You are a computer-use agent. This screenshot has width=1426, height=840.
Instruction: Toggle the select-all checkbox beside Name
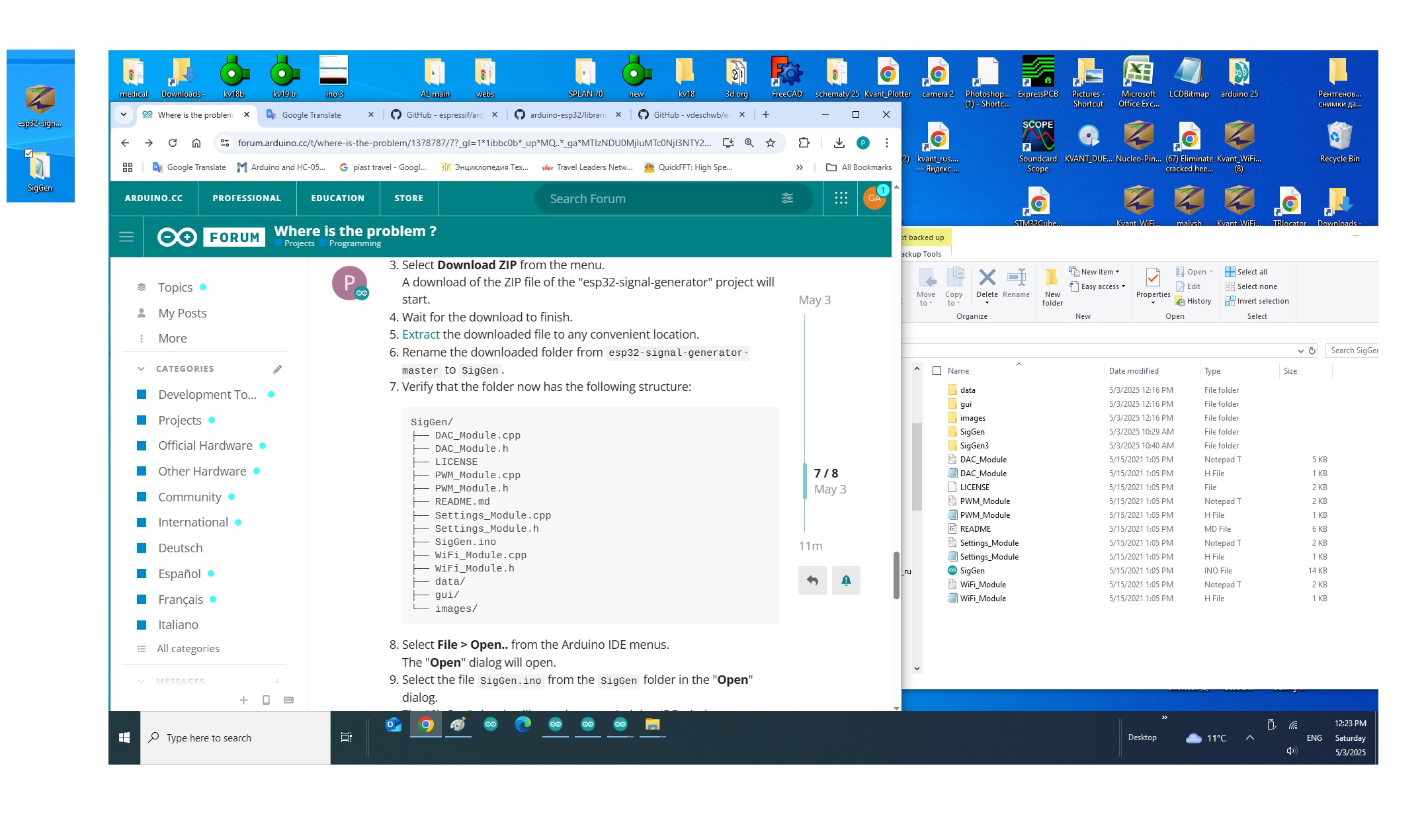(x=937, y=371)
